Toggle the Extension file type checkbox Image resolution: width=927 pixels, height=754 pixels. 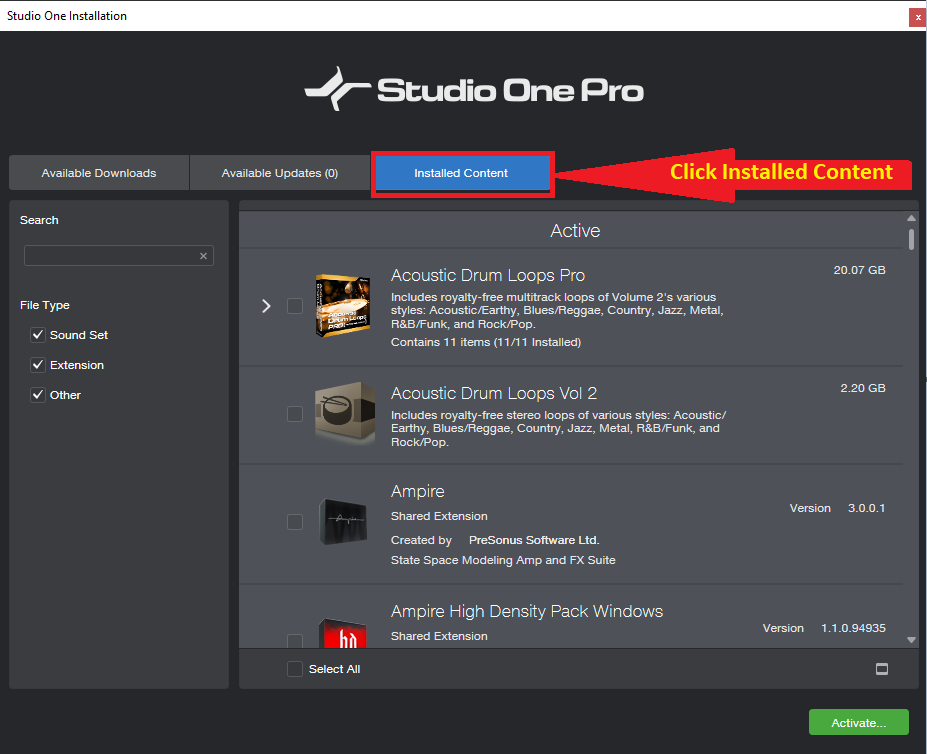(38, 365)
